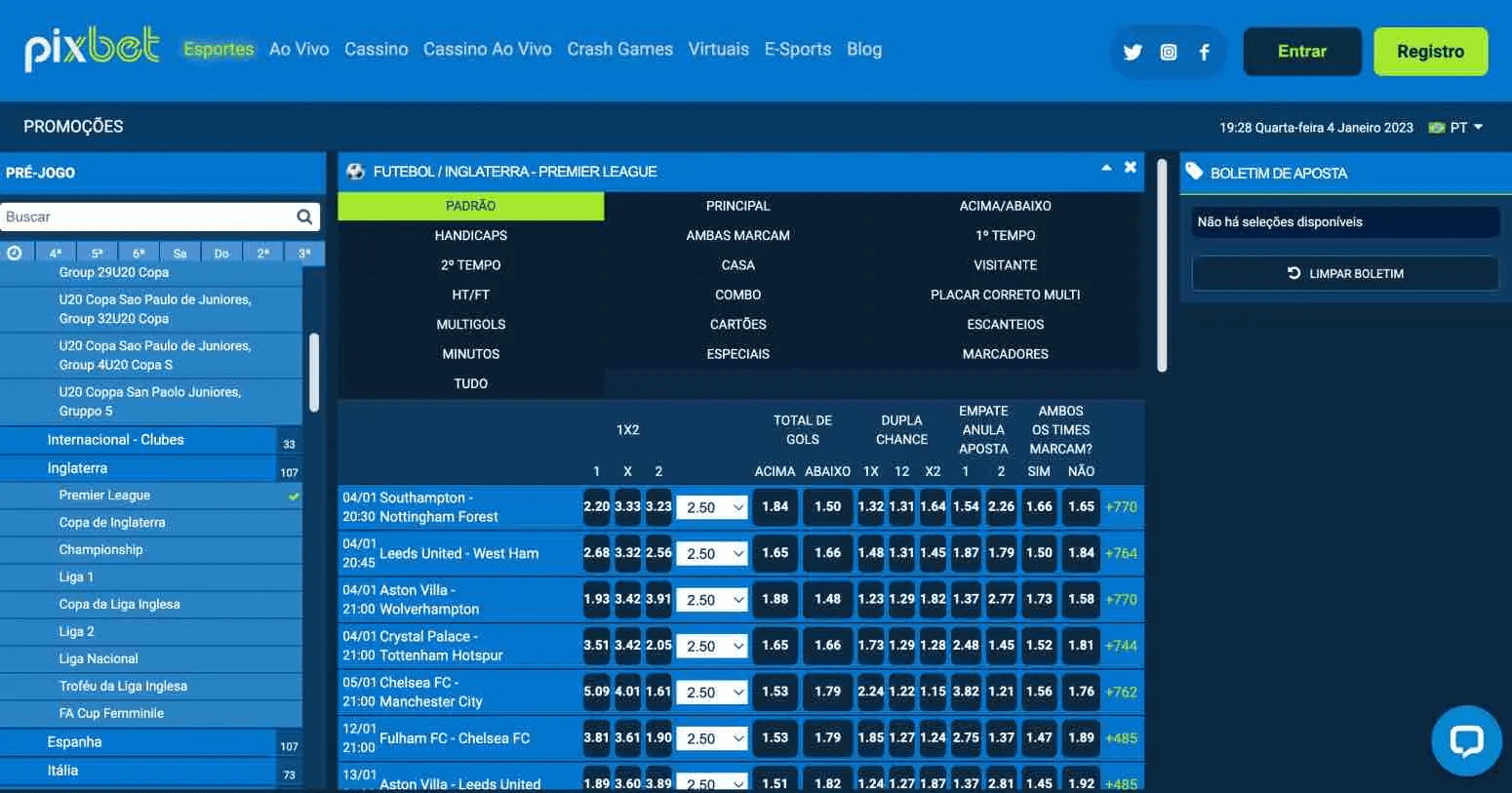Viewport: 1512px width, 793px height.
Task: Close the Premier League panel
Action: (x=1131, y=167)
